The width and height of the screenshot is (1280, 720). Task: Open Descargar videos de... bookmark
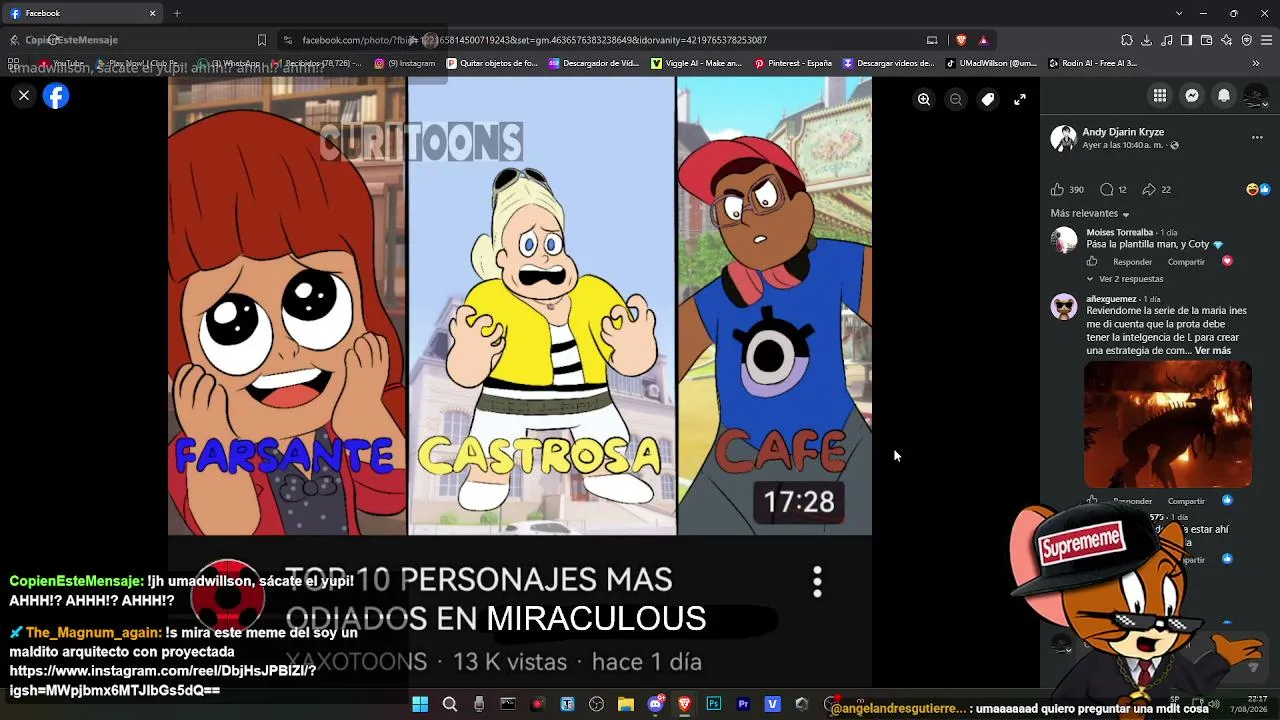(x=888, y=63)
